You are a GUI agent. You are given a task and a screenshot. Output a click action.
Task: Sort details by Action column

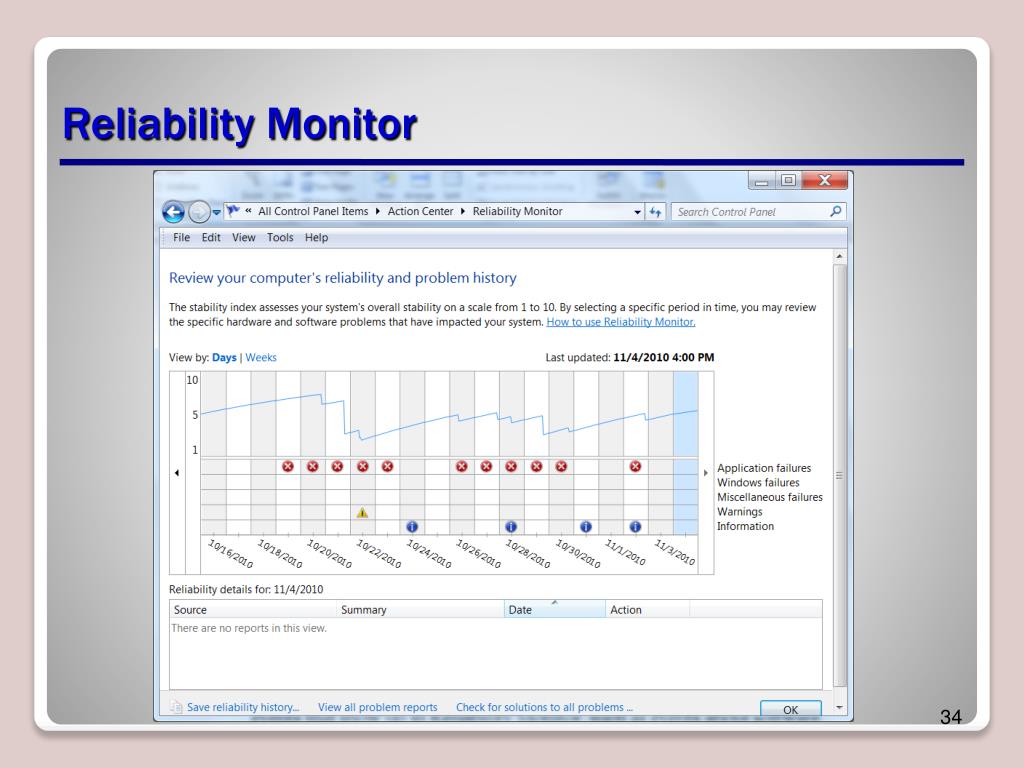click(647, 609)
